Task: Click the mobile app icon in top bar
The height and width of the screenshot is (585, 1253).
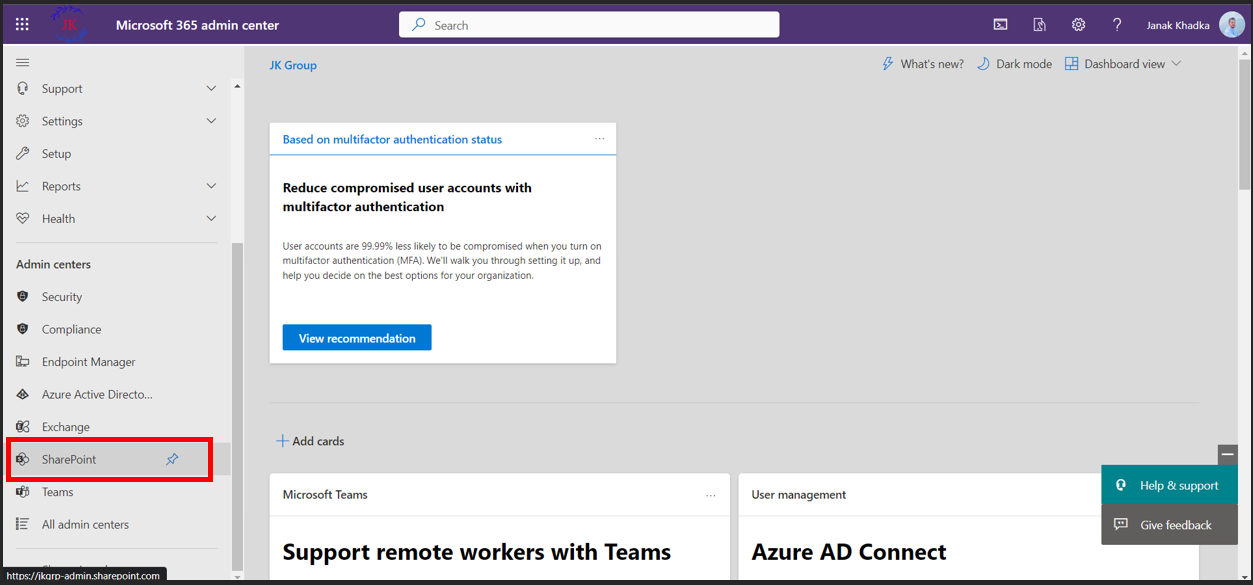Action: [1039, 23]
